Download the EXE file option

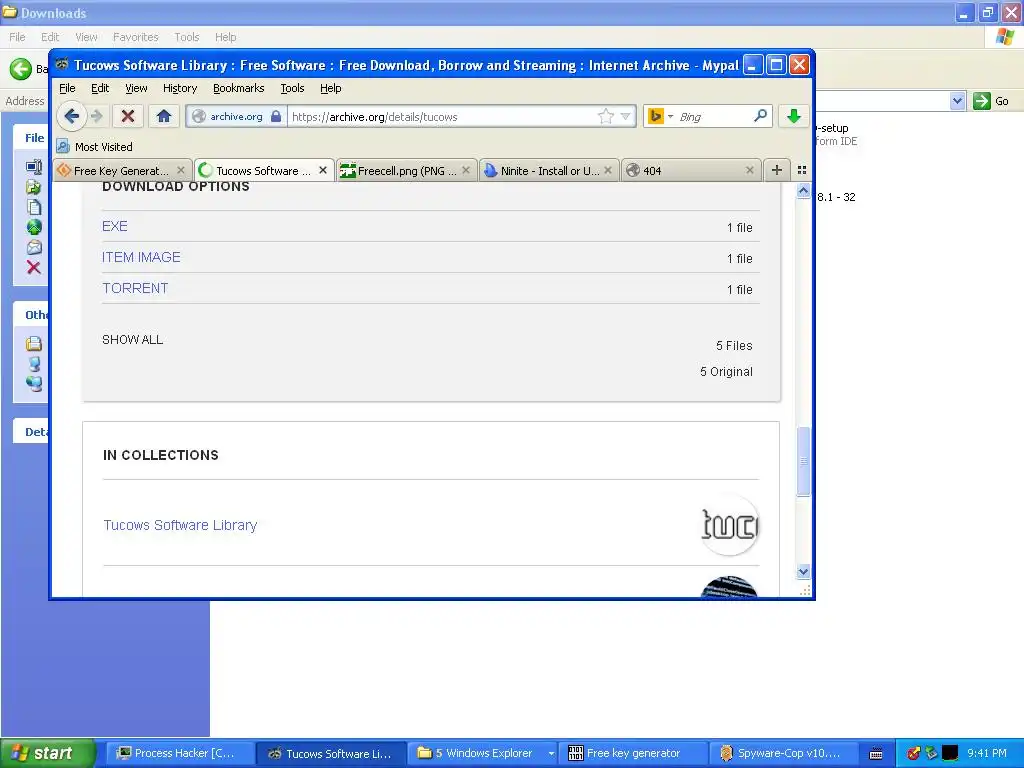click(115, 226)
